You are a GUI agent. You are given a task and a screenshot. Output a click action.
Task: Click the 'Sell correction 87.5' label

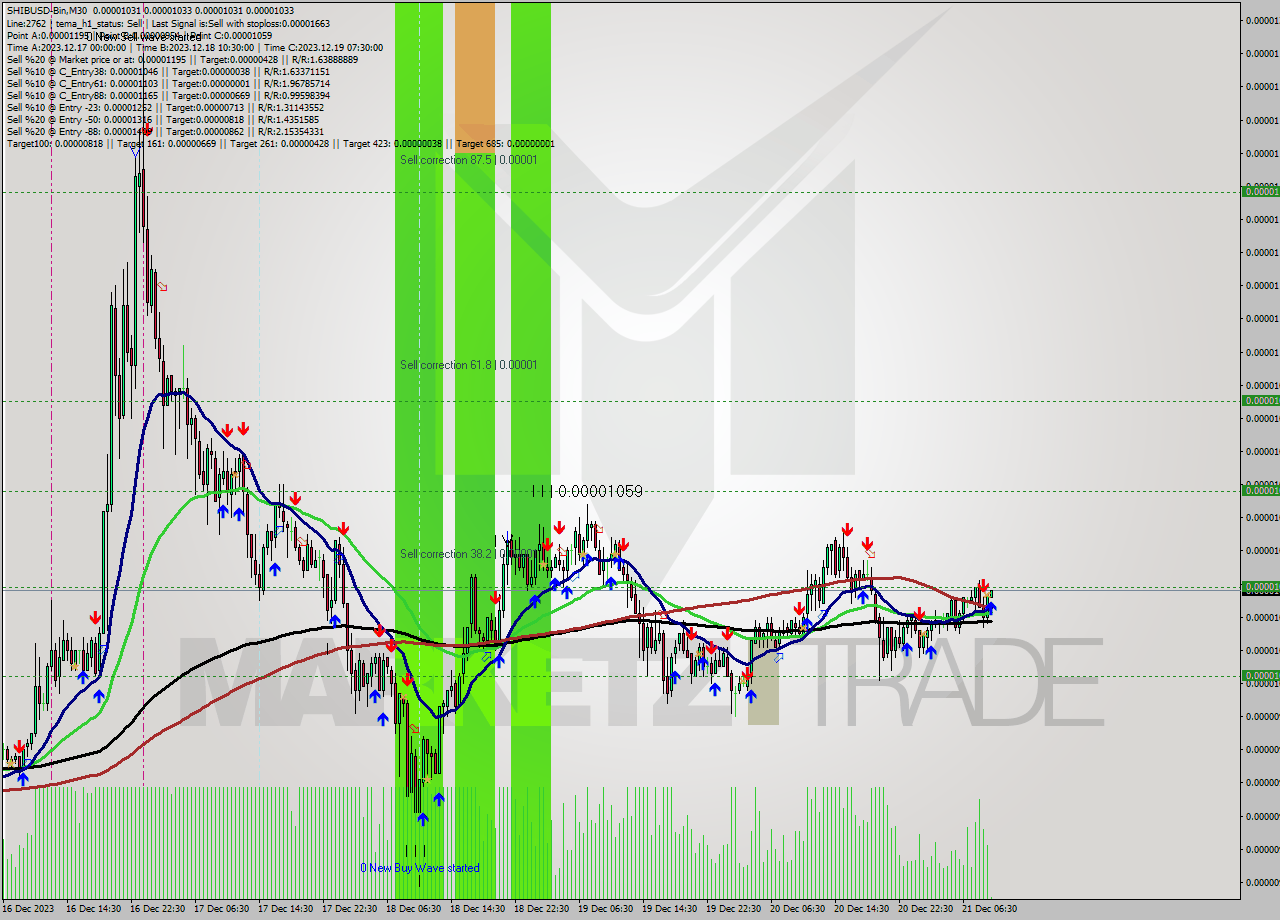tap(468, 160)
